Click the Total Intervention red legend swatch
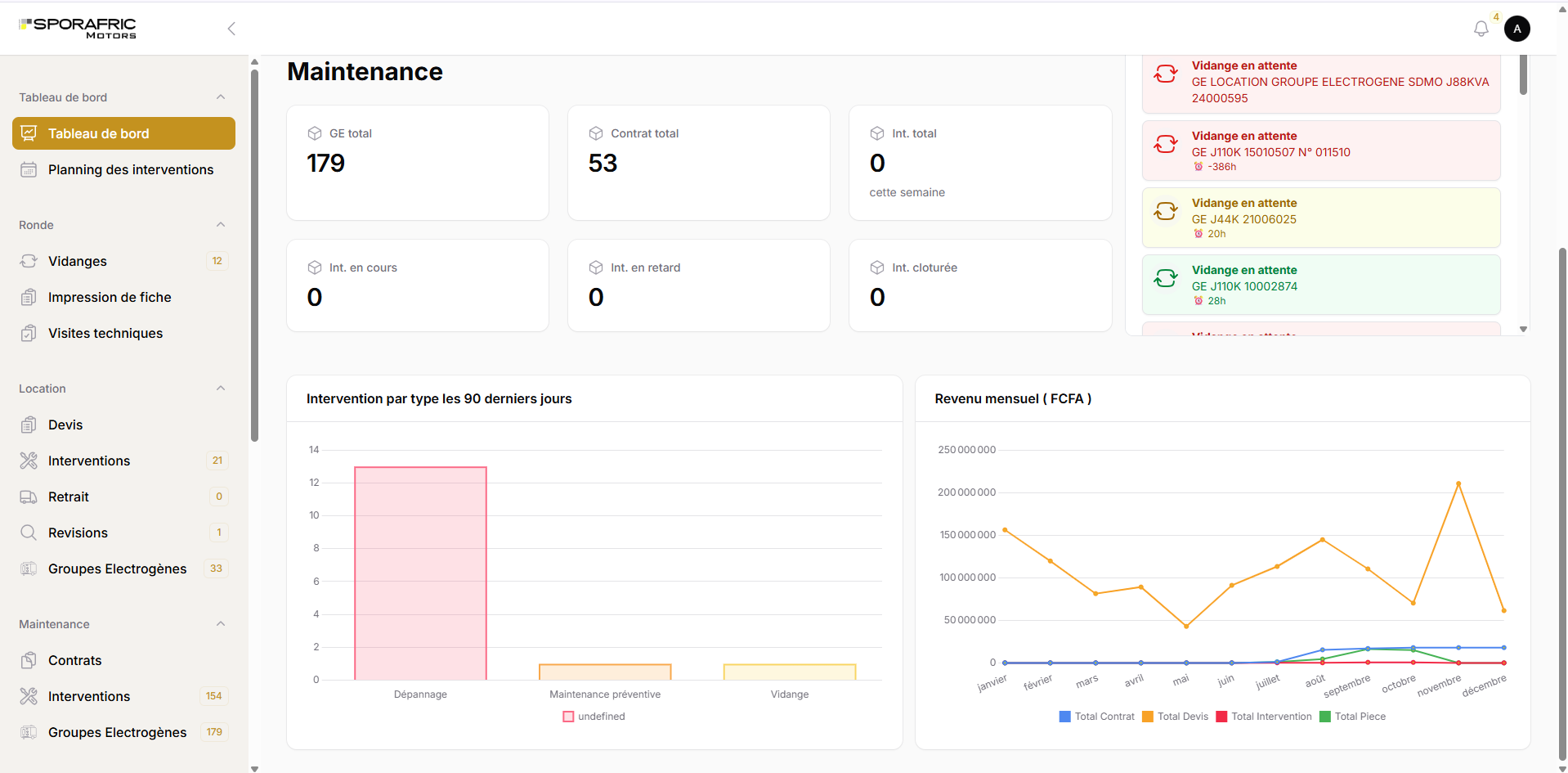The image size is (1568, 773). (x=1221, y=717)
